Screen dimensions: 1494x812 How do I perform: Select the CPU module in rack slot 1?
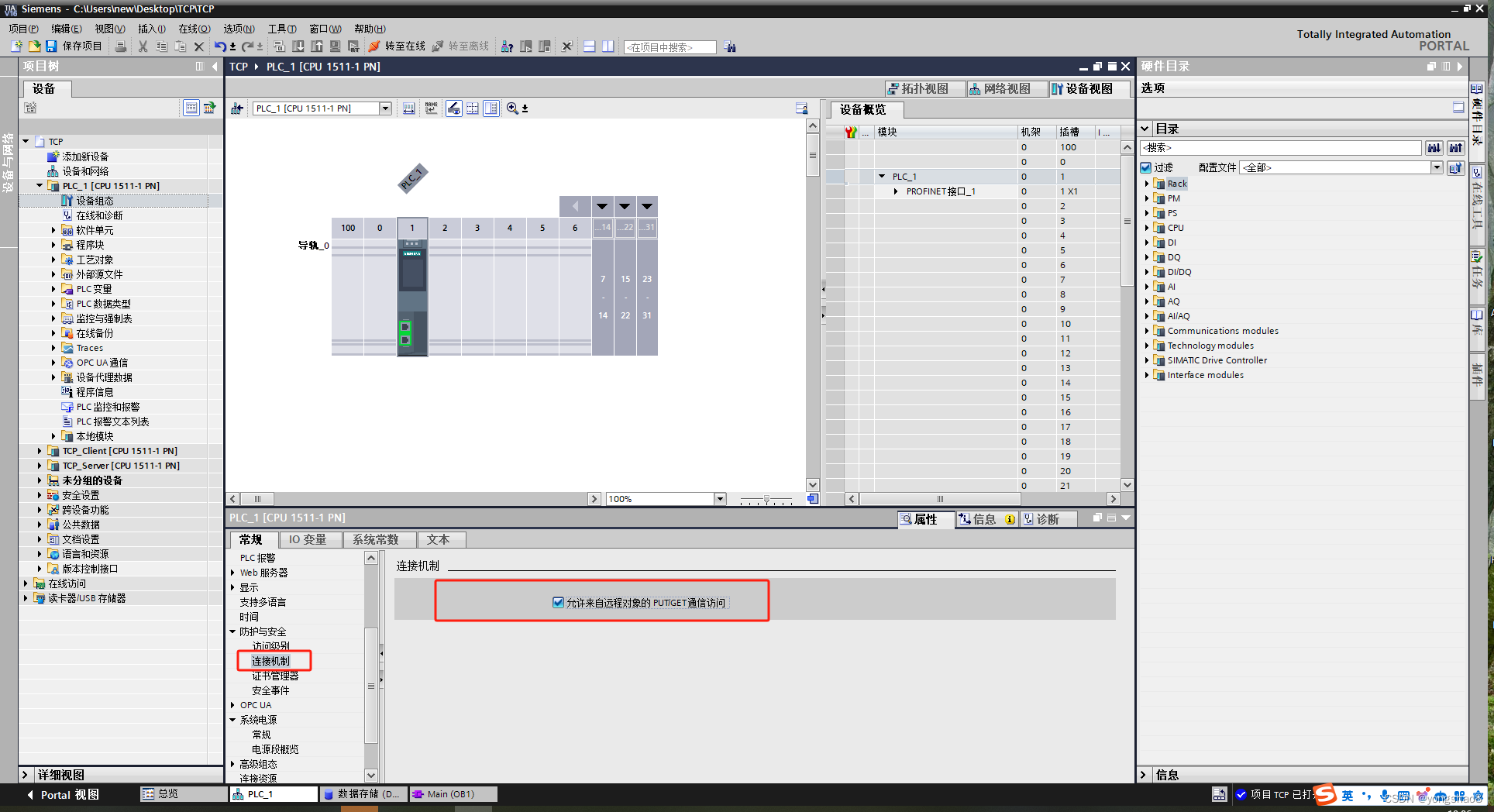[412, 298]
